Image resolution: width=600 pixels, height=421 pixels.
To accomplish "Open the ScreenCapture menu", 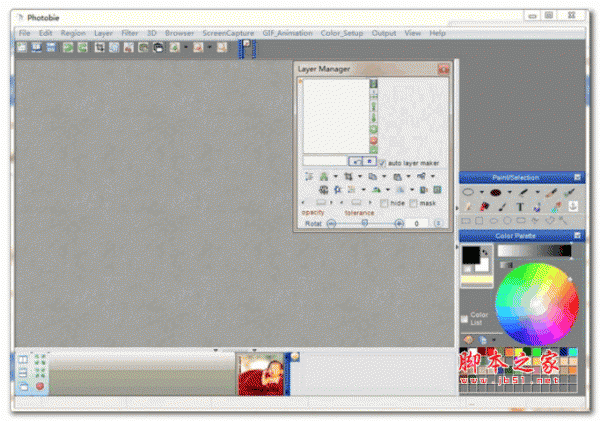I will click(x=228, y=33).
